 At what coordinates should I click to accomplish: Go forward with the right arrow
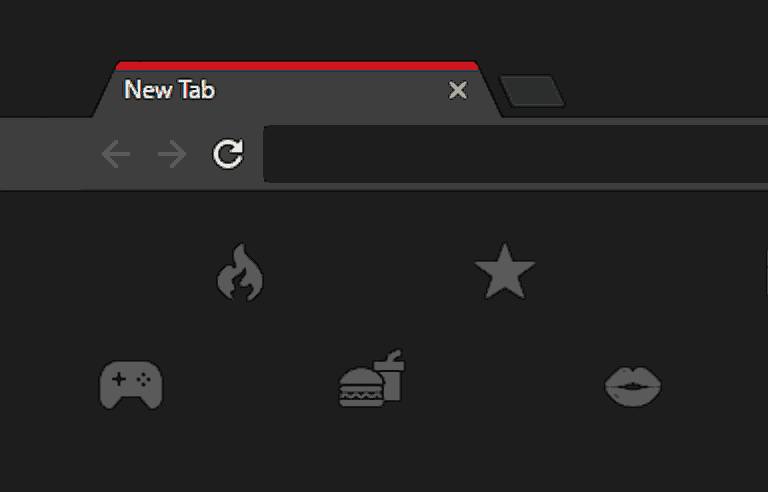172,154
